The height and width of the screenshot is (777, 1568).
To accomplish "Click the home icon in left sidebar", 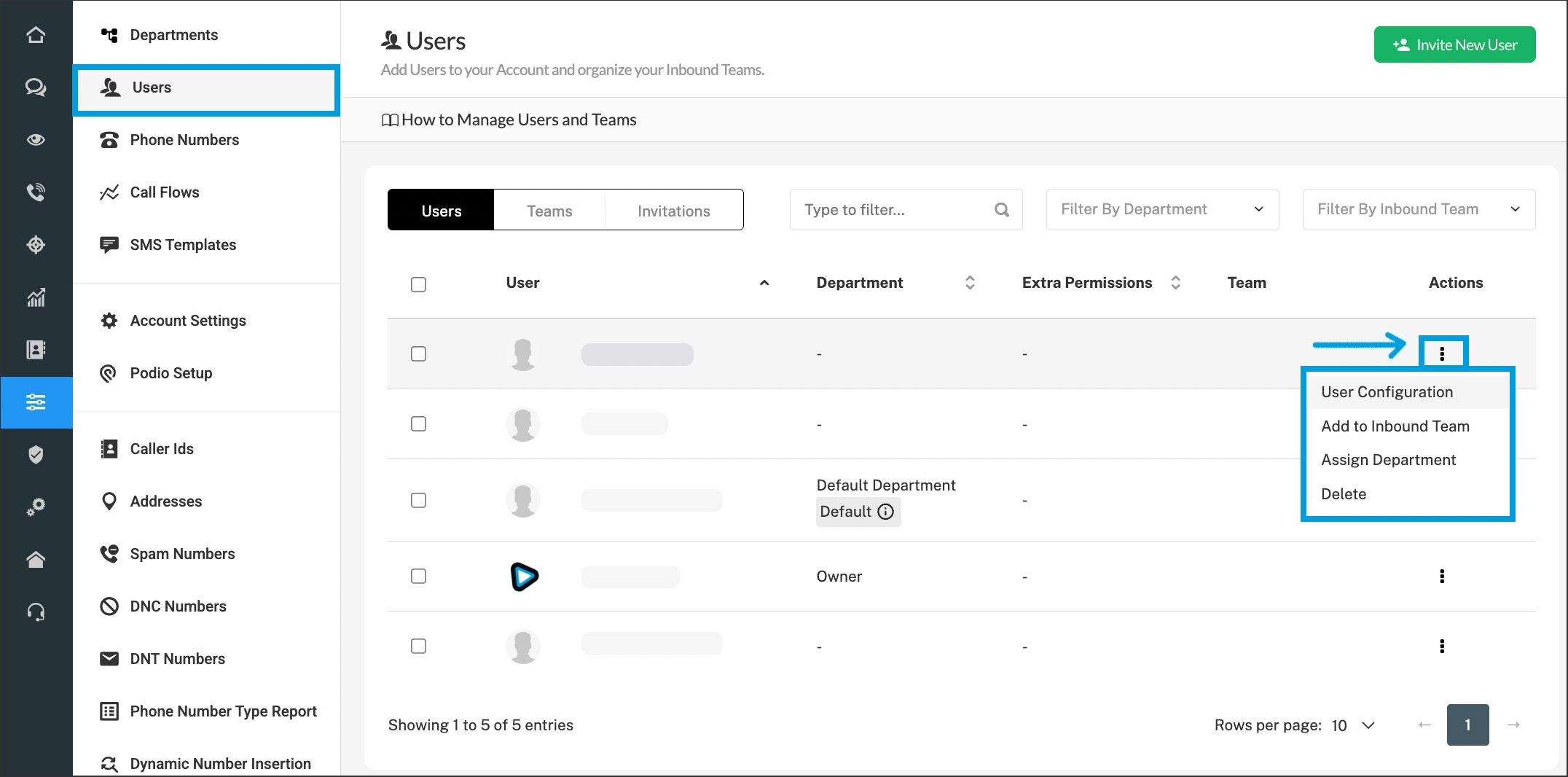I will pos(36,35).
